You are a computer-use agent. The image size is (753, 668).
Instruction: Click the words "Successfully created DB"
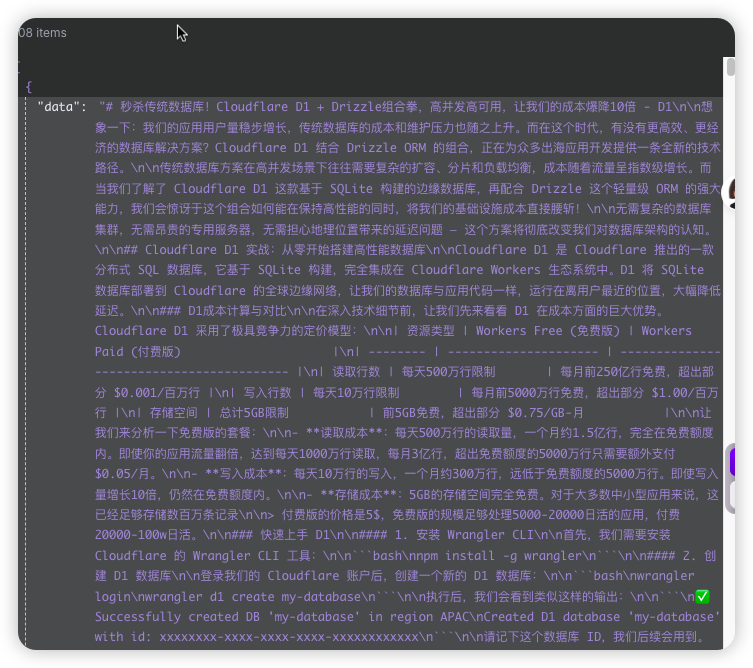177,617
